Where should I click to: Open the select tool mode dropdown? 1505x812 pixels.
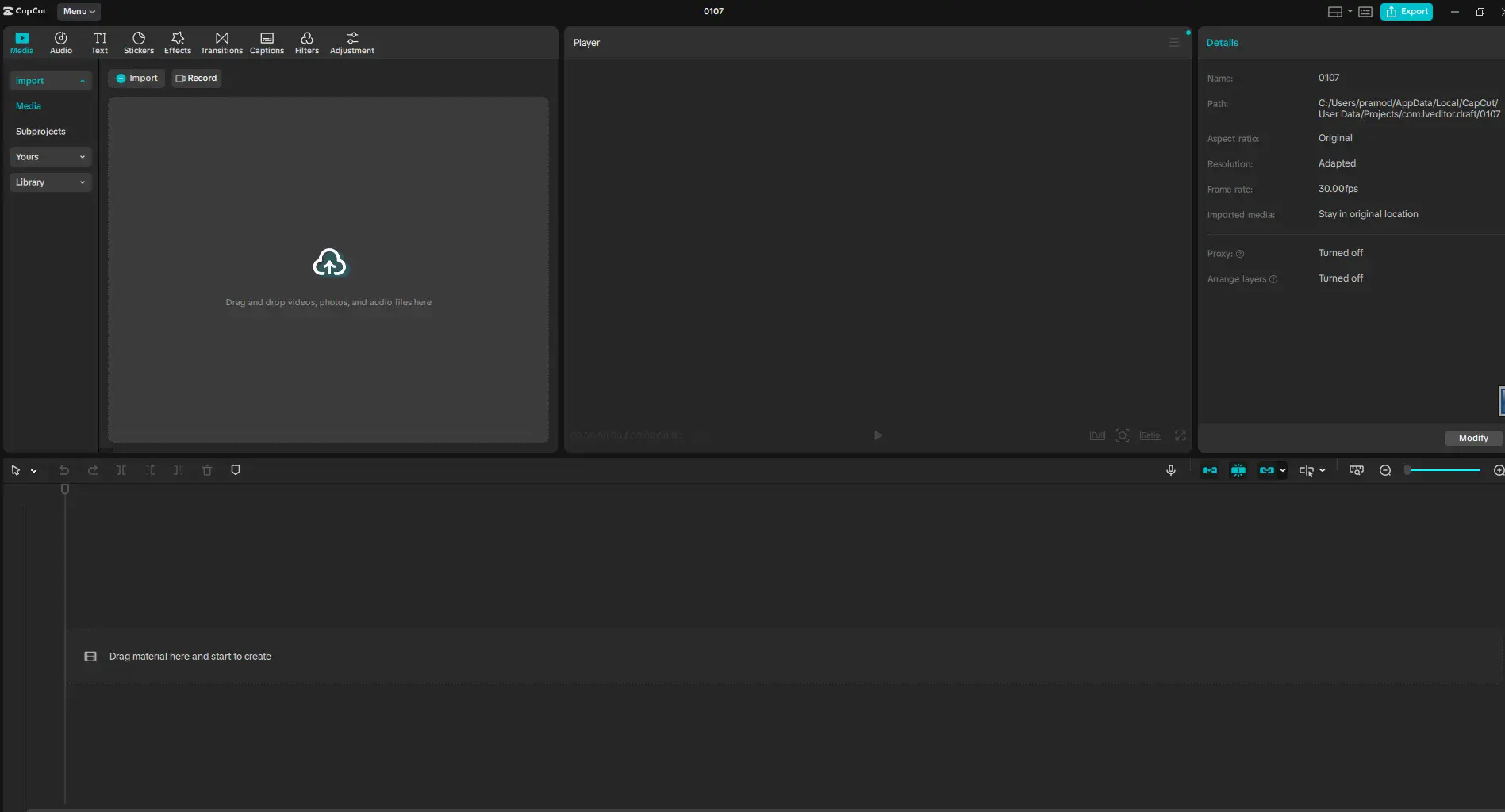(x=33, y=471)
